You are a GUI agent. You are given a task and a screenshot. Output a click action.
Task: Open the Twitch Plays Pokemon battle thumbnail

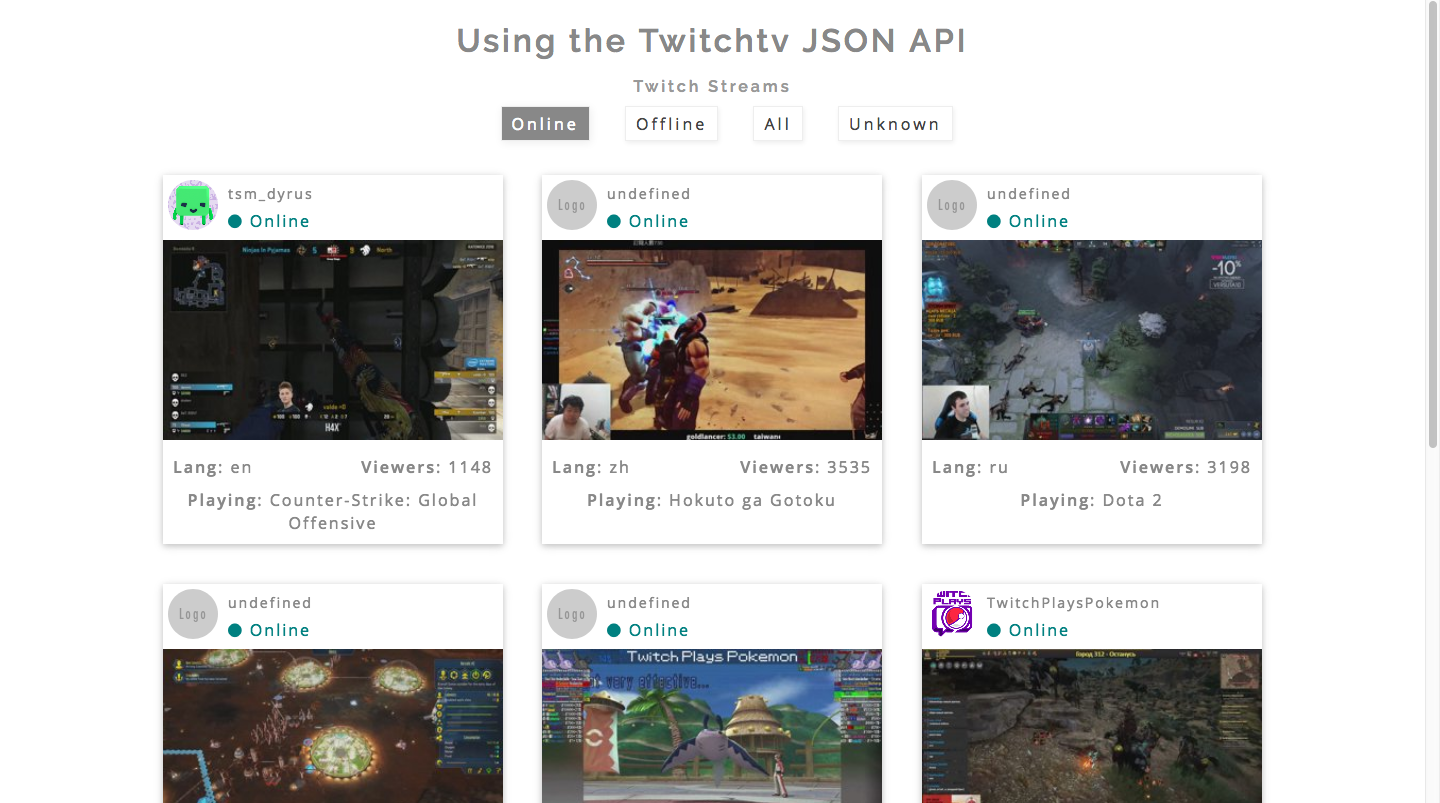pyautogui.click(x=712, y=726)
